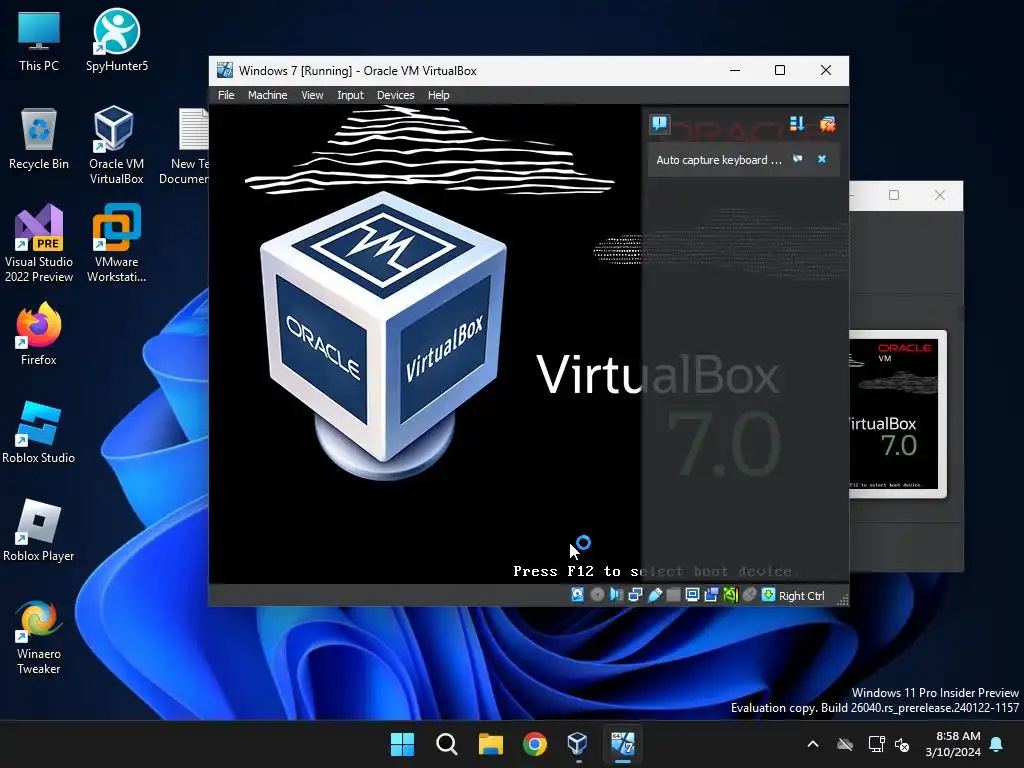Switch to VirtualBox Manager taskbar icon

pyautogui.click(x=578, y=744)
